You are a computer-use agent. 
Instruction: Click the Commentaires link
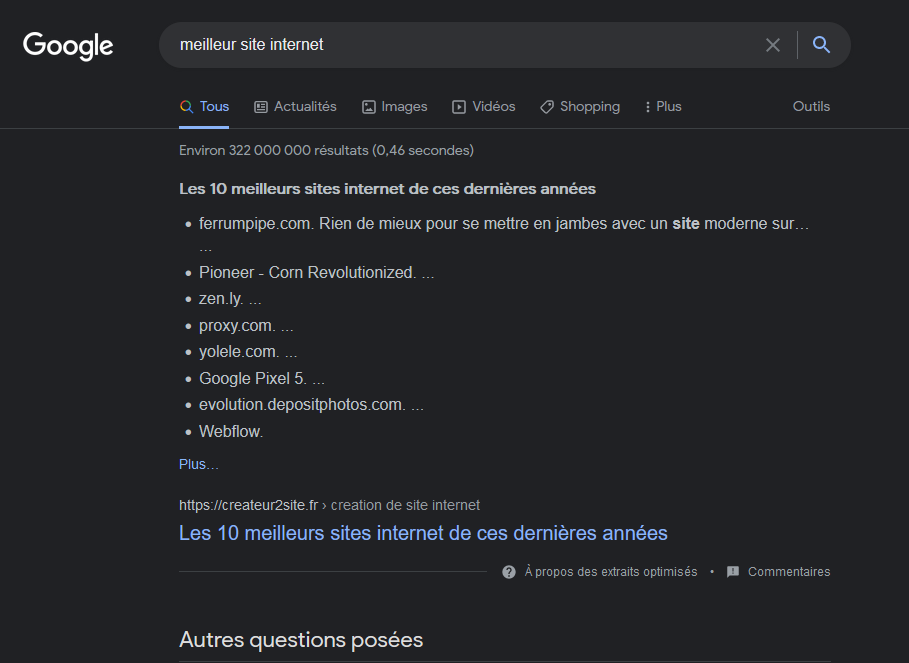click(789, 572)
